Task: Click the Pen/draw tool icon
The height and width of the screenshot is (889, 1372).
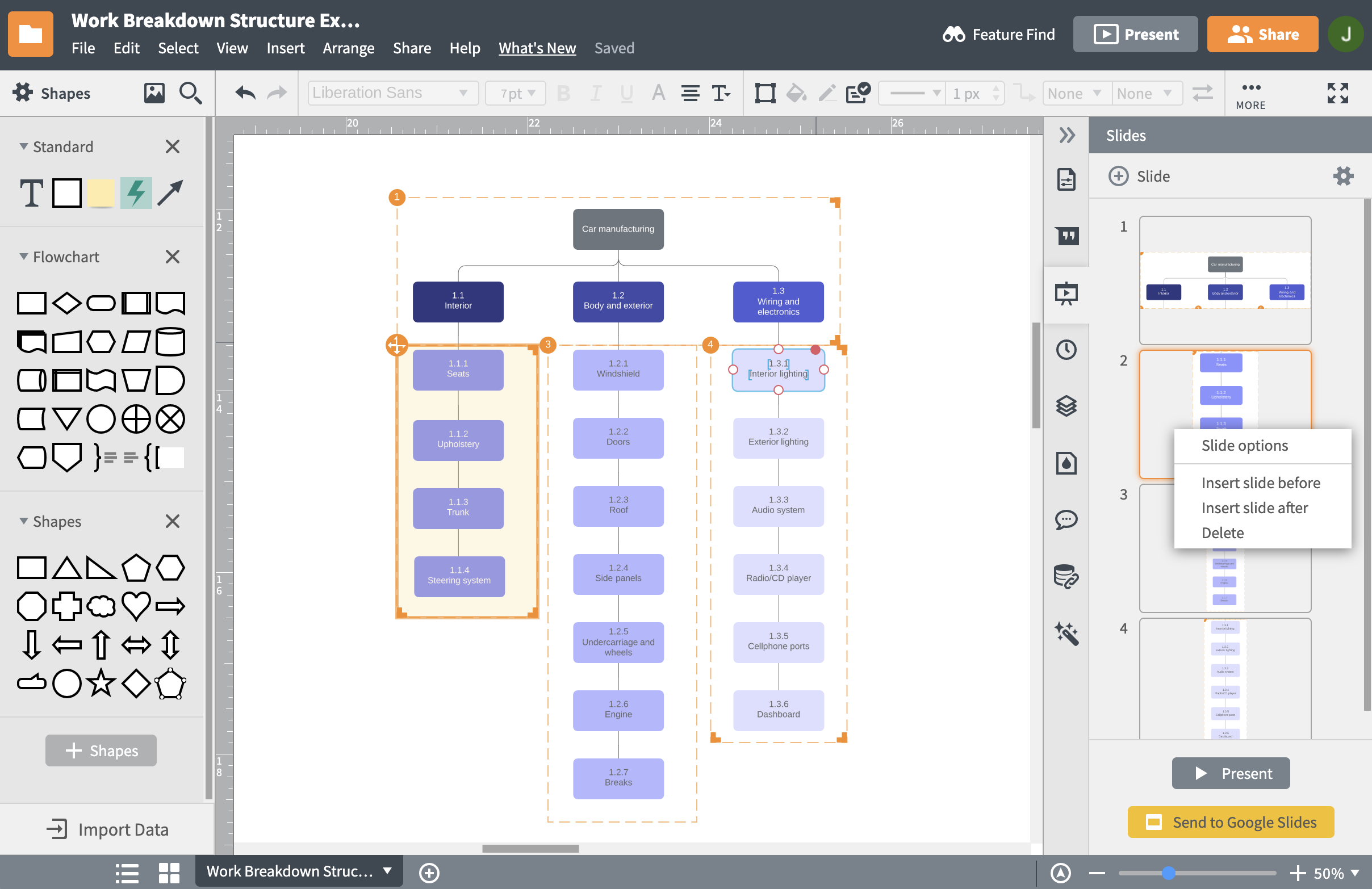Action: tap(825, 93)
